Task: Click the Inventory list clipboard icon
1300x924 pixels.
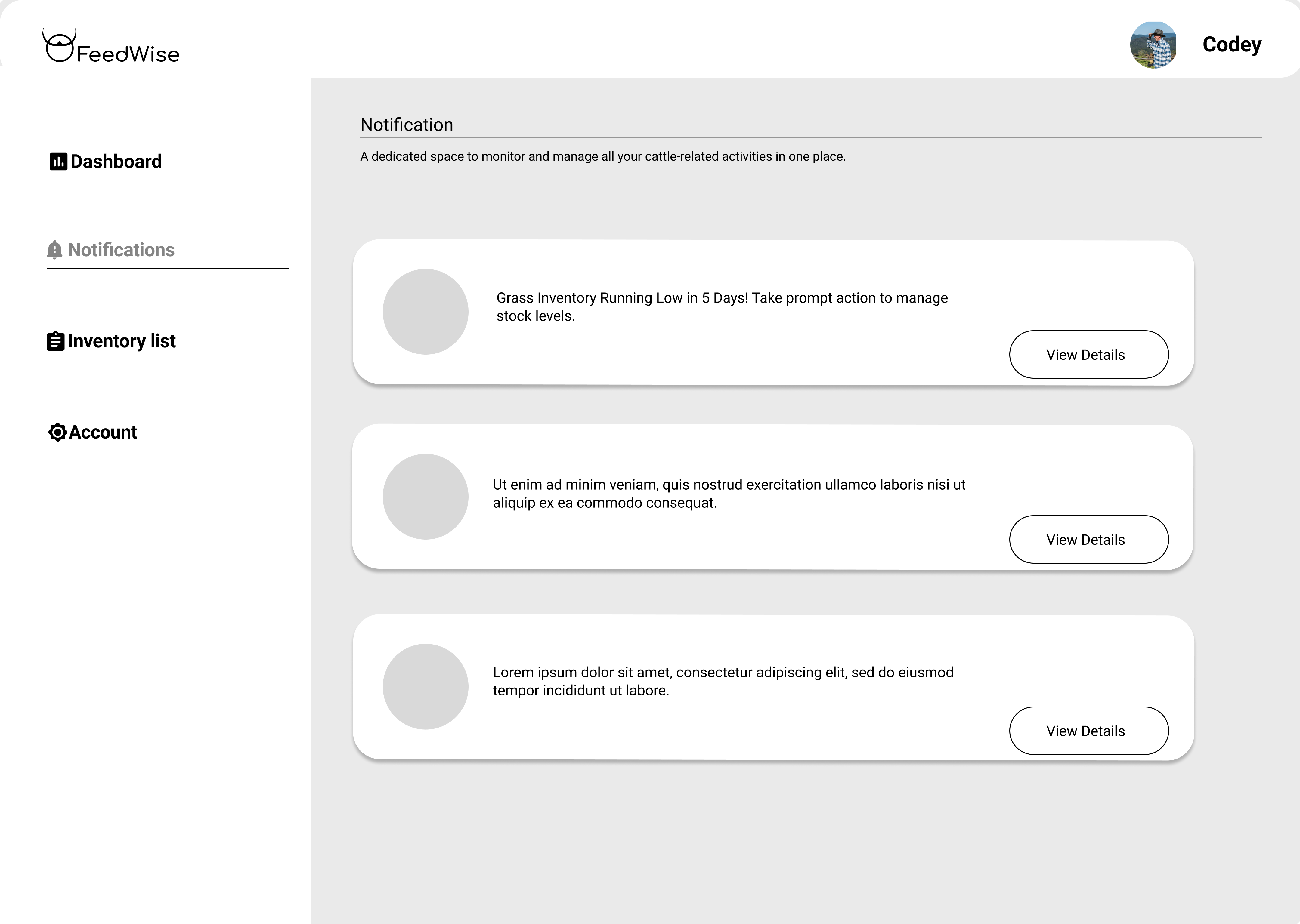Action: click(x=55, y=341)
